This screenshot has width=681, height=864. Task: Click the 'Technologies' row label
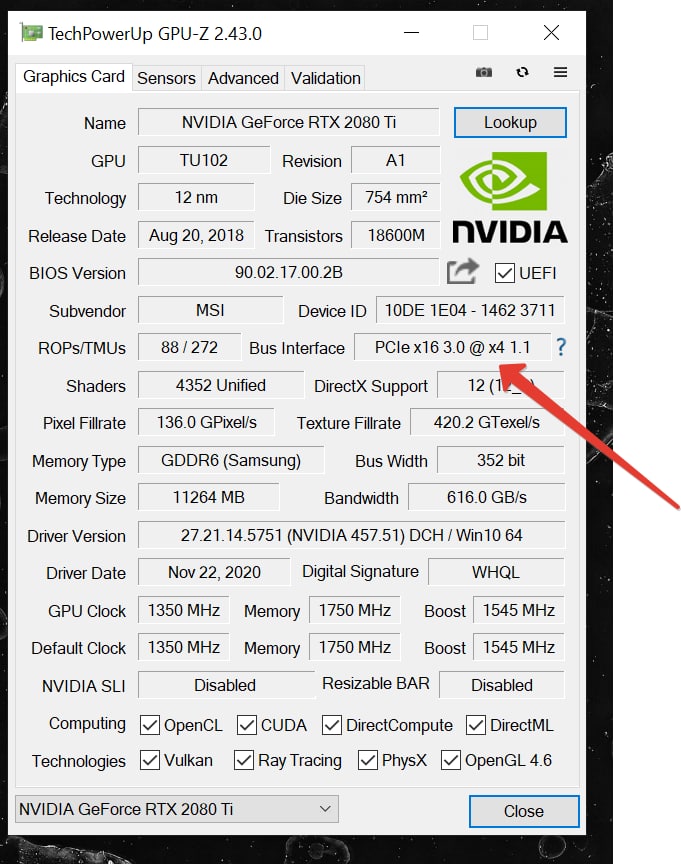pyautogui.click(x=79, y=761)
